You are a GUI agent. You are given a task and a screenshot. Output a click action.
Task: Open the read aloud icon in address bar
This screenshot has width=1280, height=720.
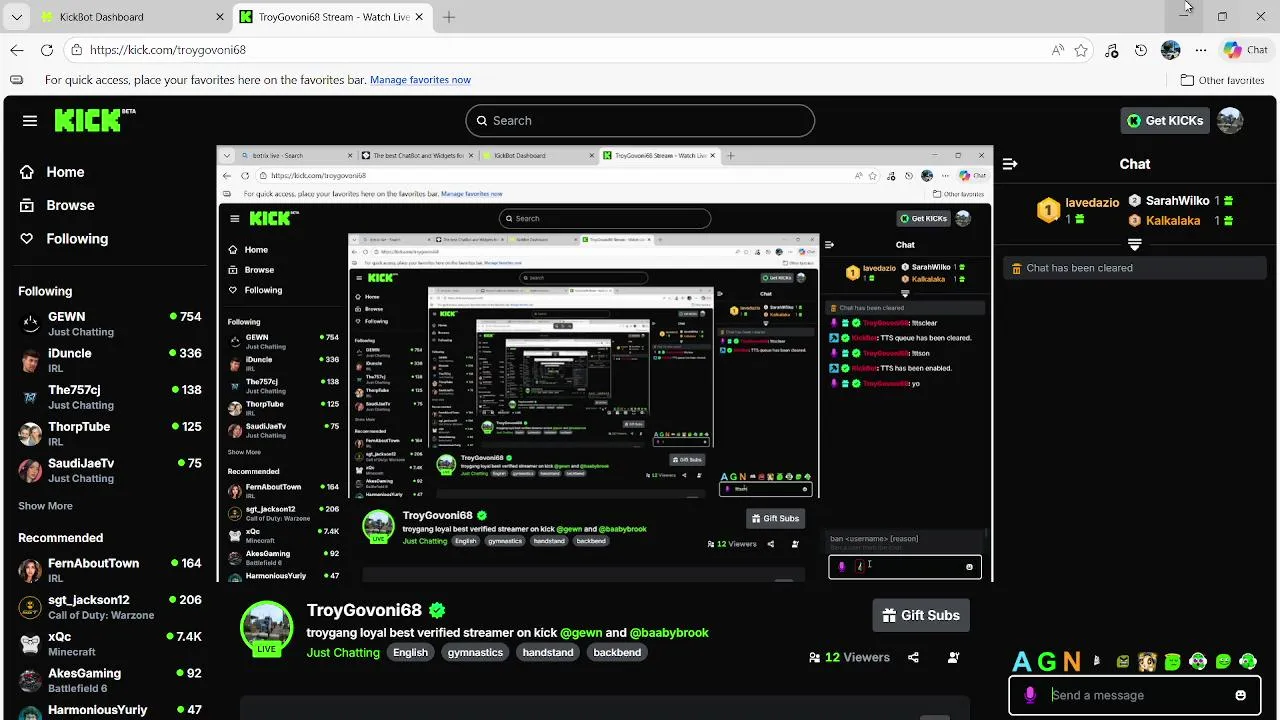(1058, 50)
